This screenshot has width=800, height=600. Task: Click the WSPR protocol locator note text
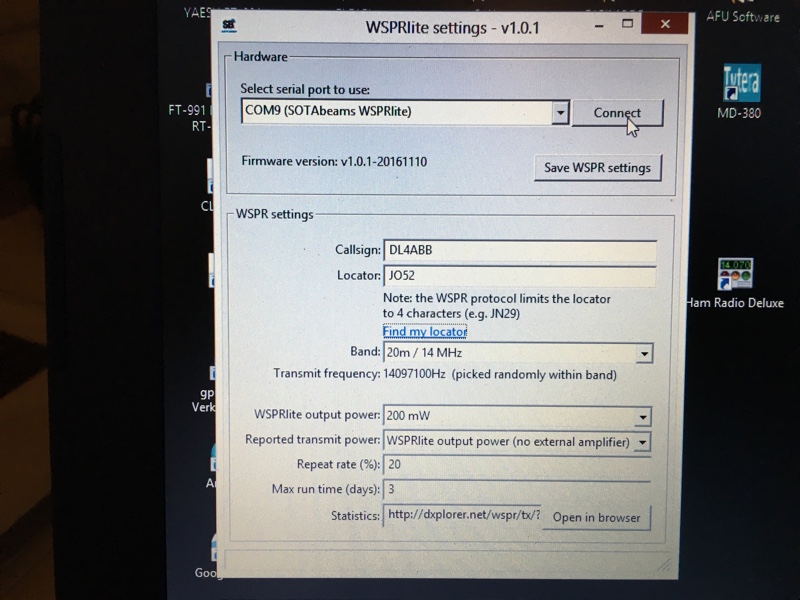(x=496, y=306)
